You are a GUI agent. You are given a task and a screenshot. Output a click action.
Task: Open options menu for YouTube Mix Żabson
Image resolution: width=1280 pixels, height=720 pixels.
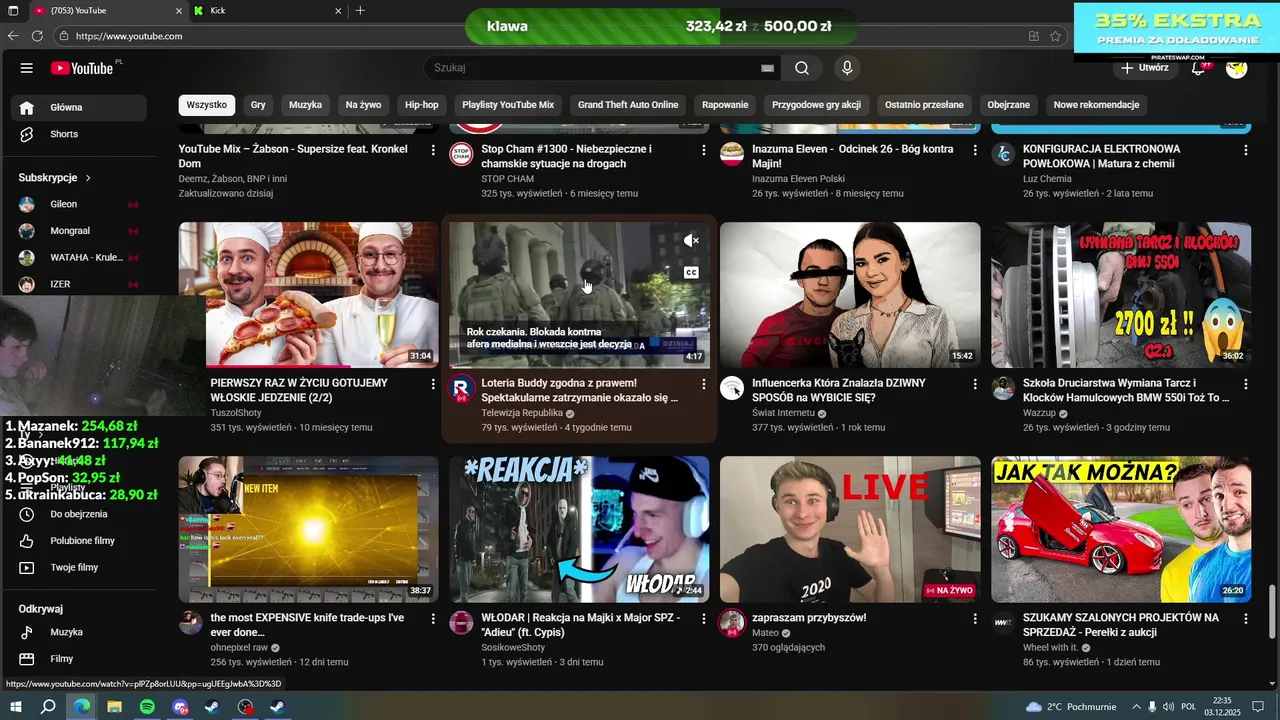433,150
